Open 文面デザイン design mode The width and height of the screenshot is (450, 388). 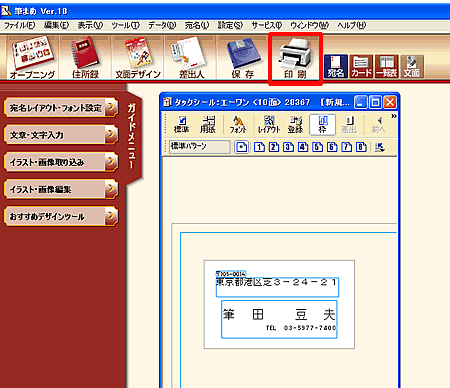(138, 58)
